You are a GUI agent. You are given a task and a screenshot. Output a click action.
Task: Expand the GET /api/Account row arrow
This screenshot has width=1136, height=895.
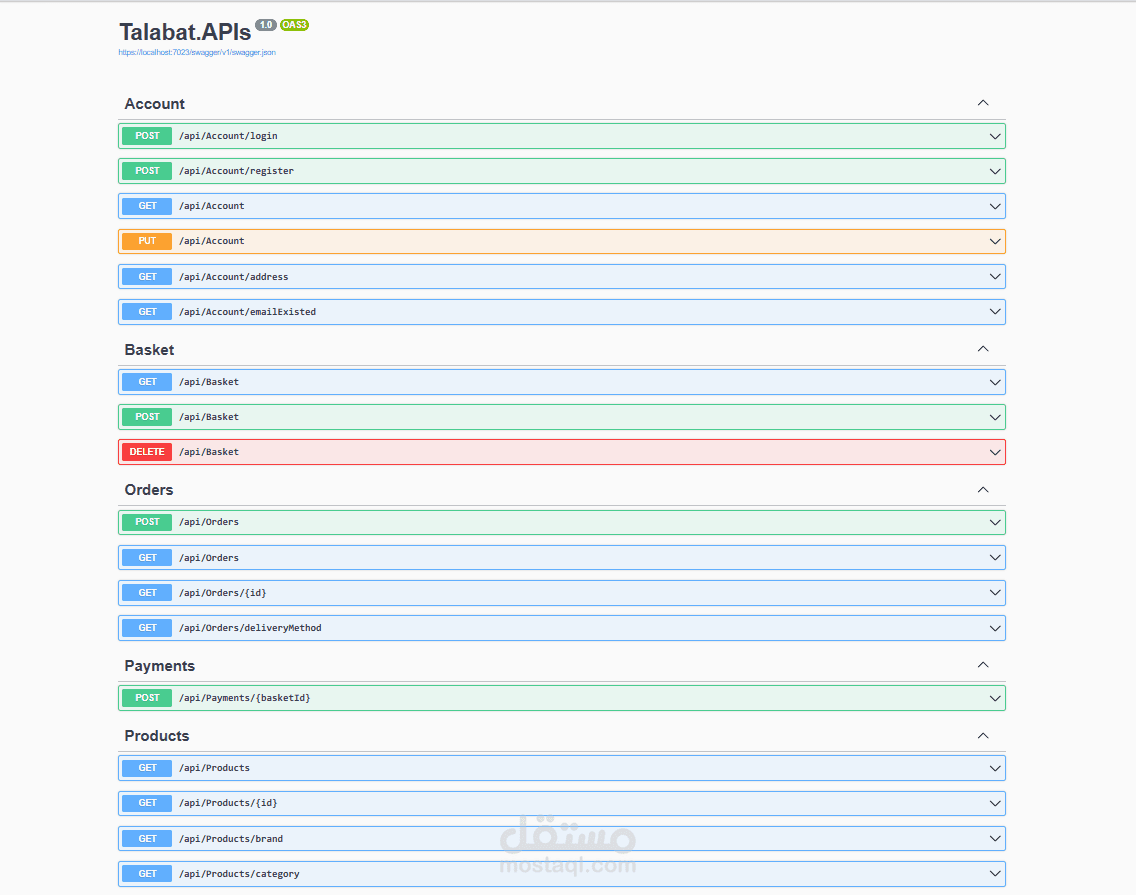(x=995, y=207)
